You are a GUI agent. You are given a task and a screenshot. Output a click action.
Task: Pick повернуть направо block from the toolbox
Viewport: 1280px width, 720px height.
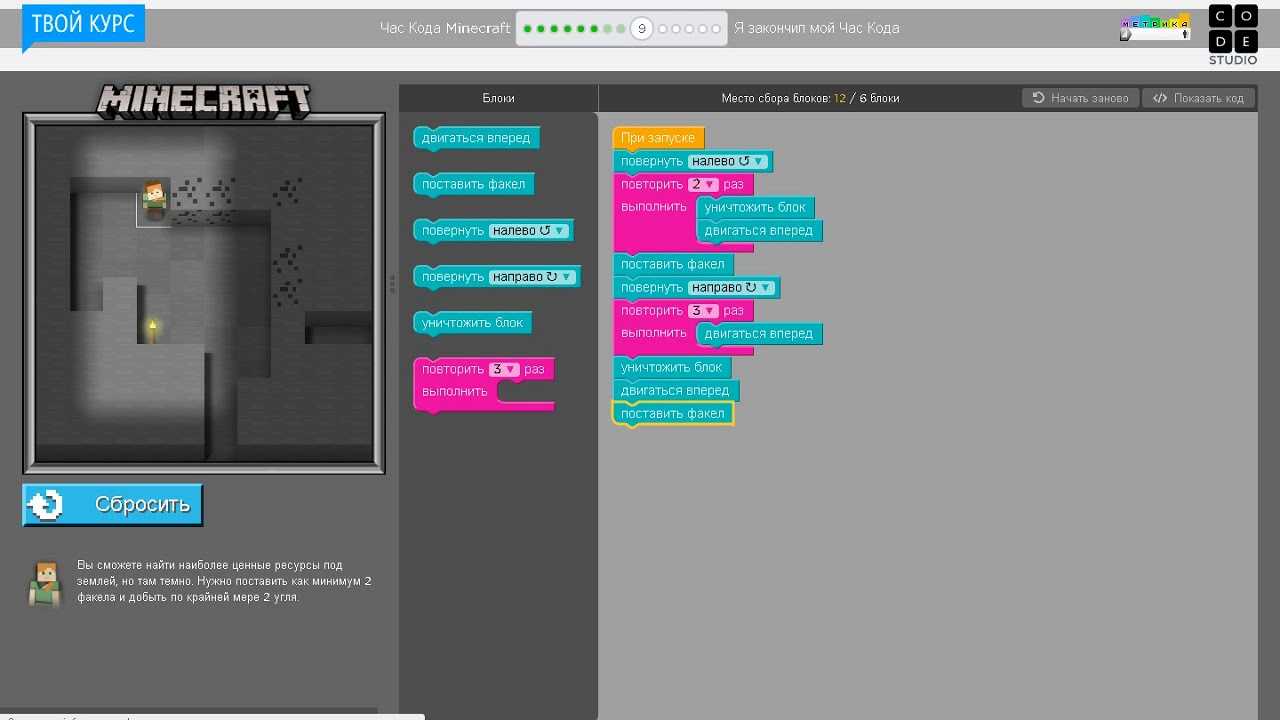(x=497, y=277)
